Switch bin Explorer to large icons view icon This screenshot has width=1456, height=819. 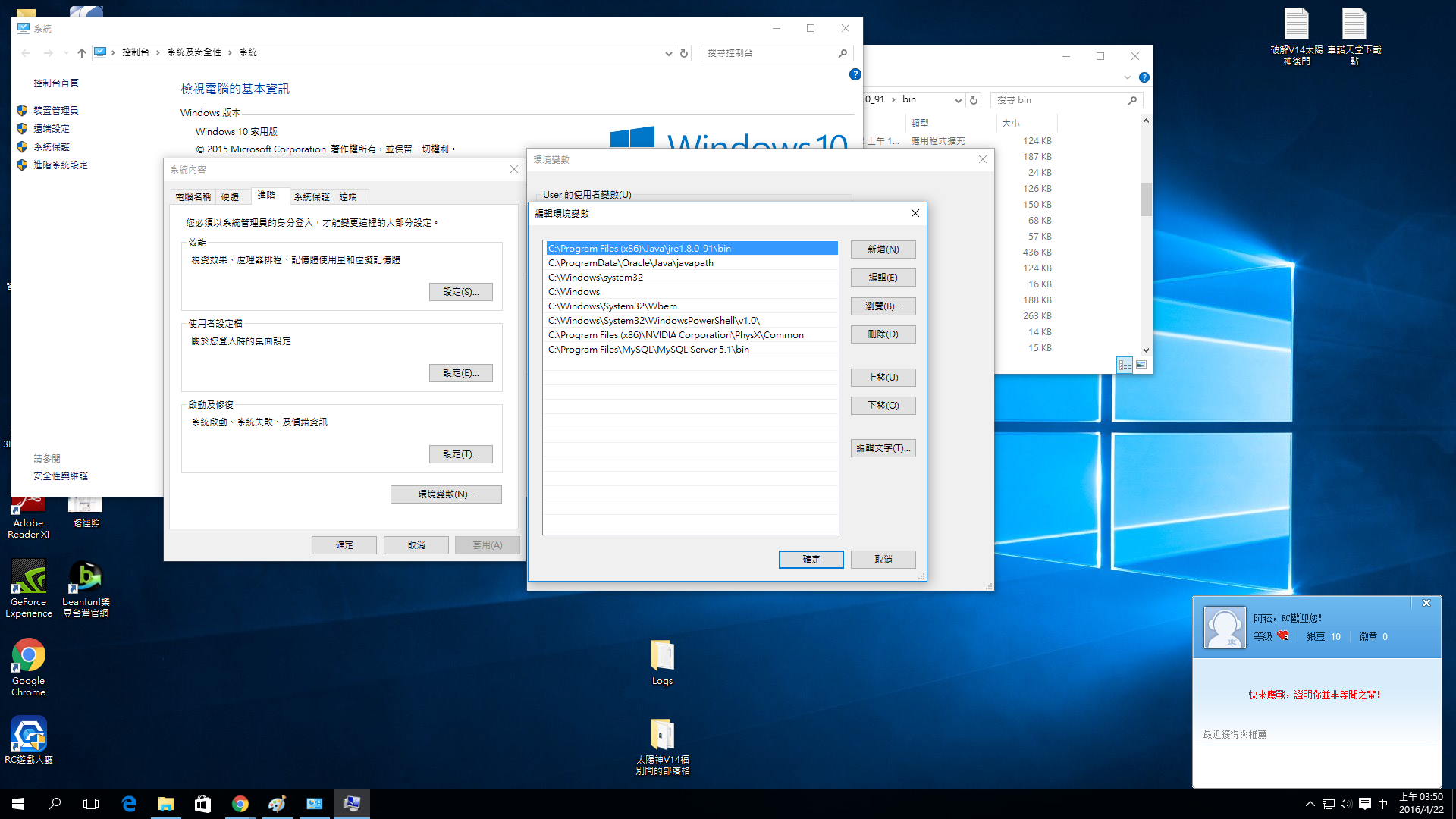(1141, 365)
